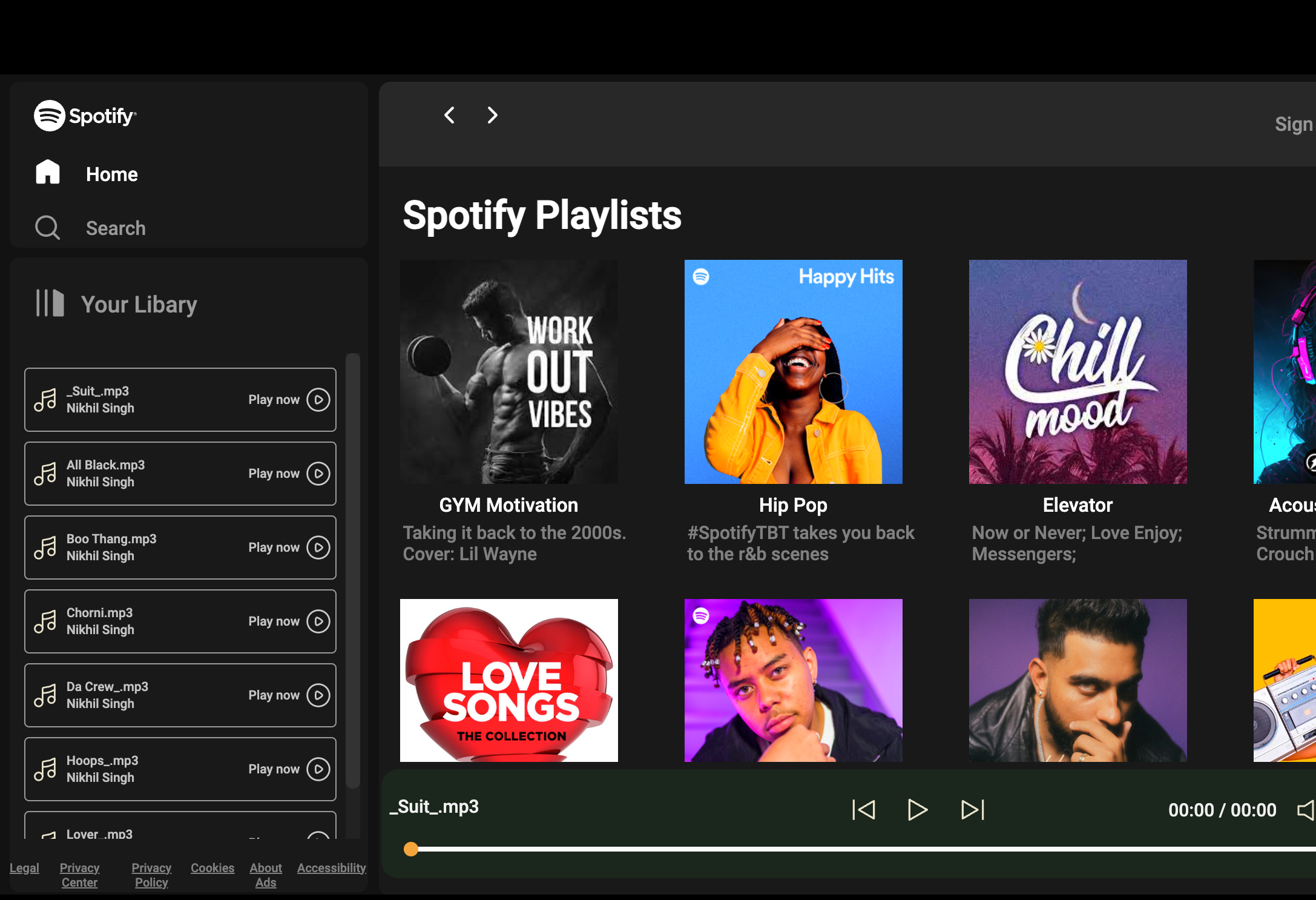
Task: Click music note icon of Hoops_.mp3
Action: 45,769
